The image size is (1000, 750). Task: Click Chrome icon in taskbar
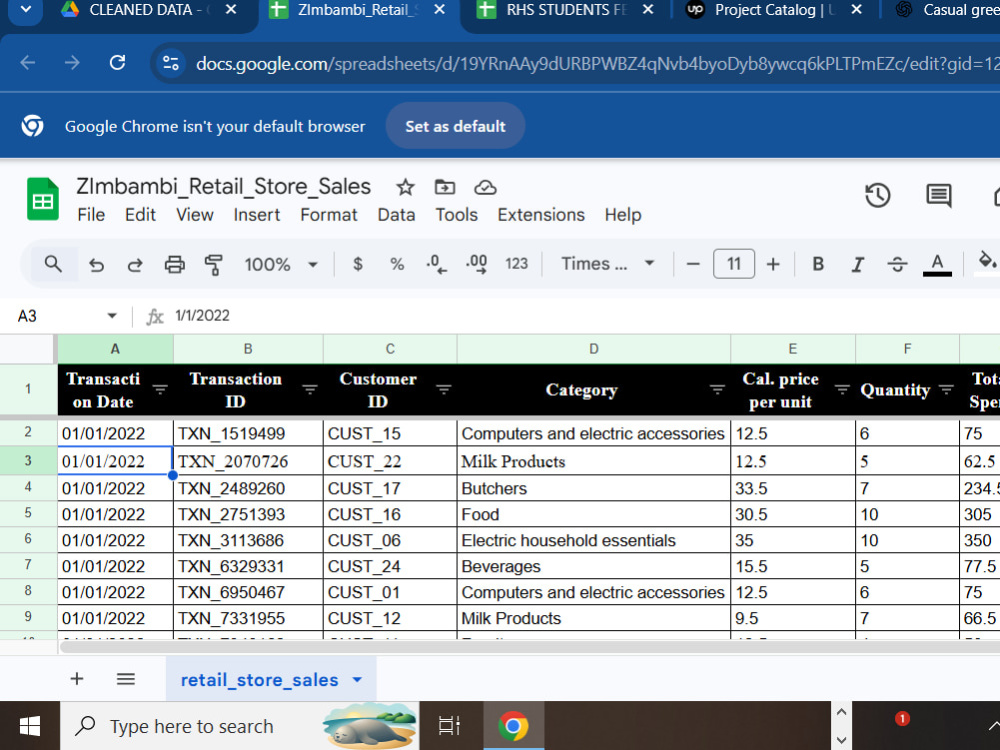pyautogui.click(x=513, y=726)
